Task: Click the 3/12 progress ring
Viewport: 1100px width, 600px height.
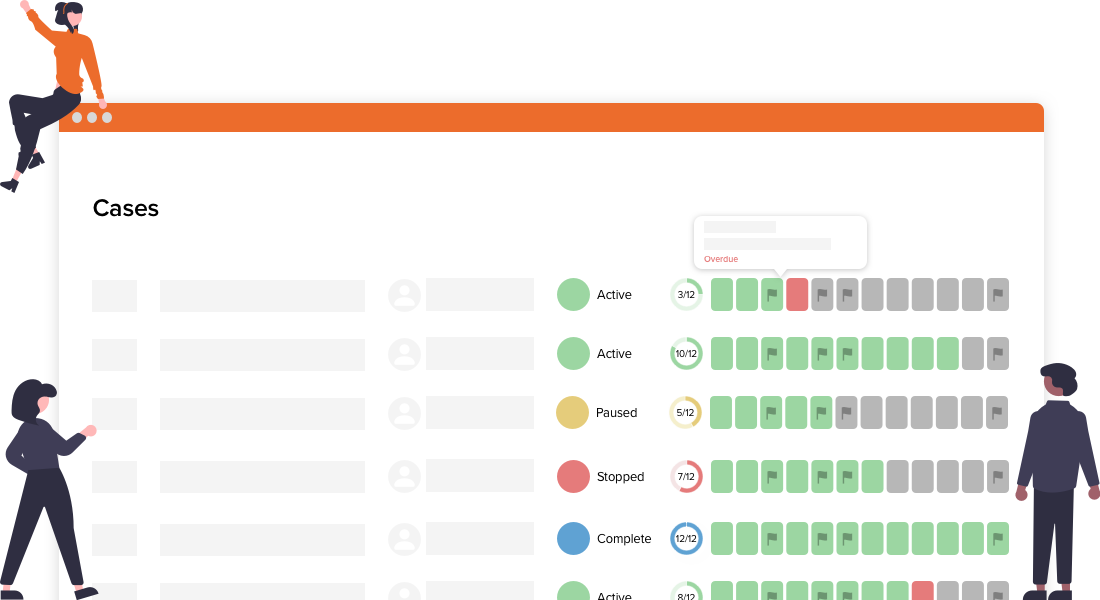Action: point(686,294)
